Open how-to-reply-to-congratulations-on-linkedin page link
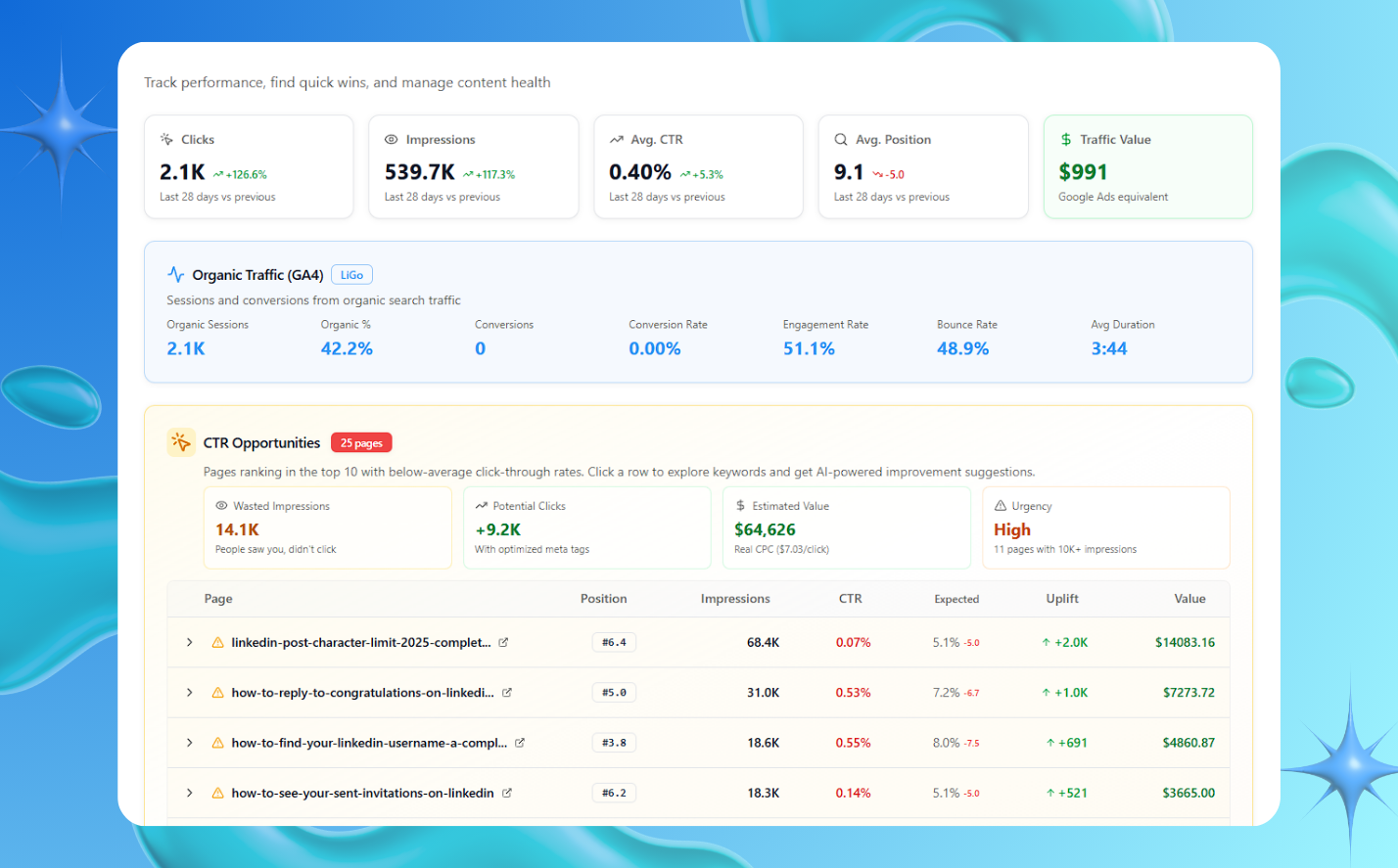 point(363,693)
